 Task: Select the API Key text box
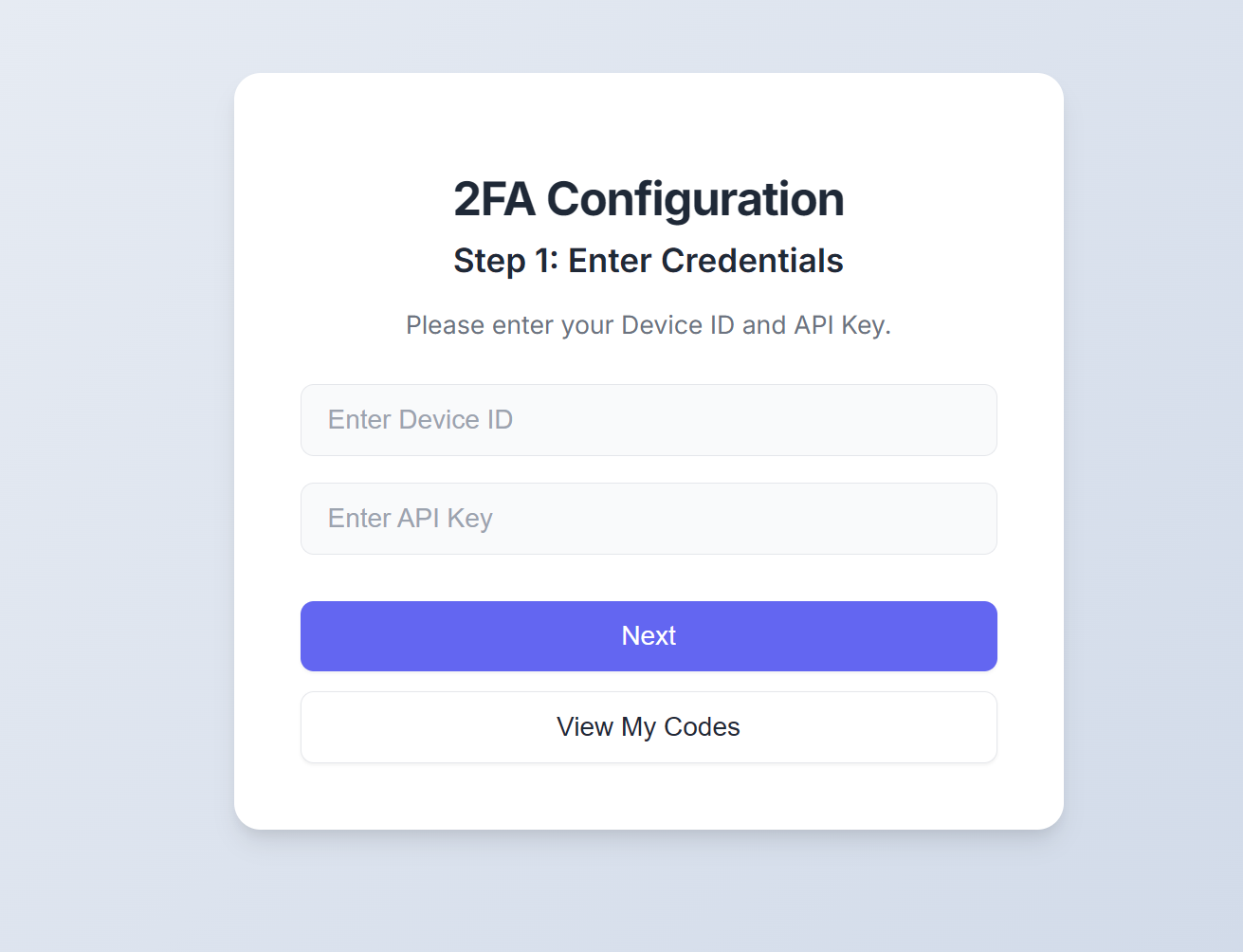point(649,519)
